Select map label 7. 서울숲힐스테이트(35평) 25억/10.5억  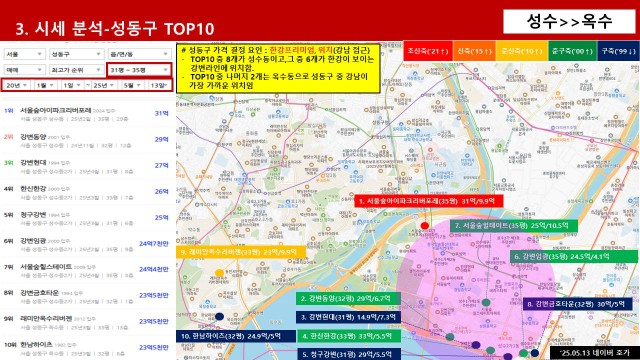pyautogui.click(x=514, y=225)
